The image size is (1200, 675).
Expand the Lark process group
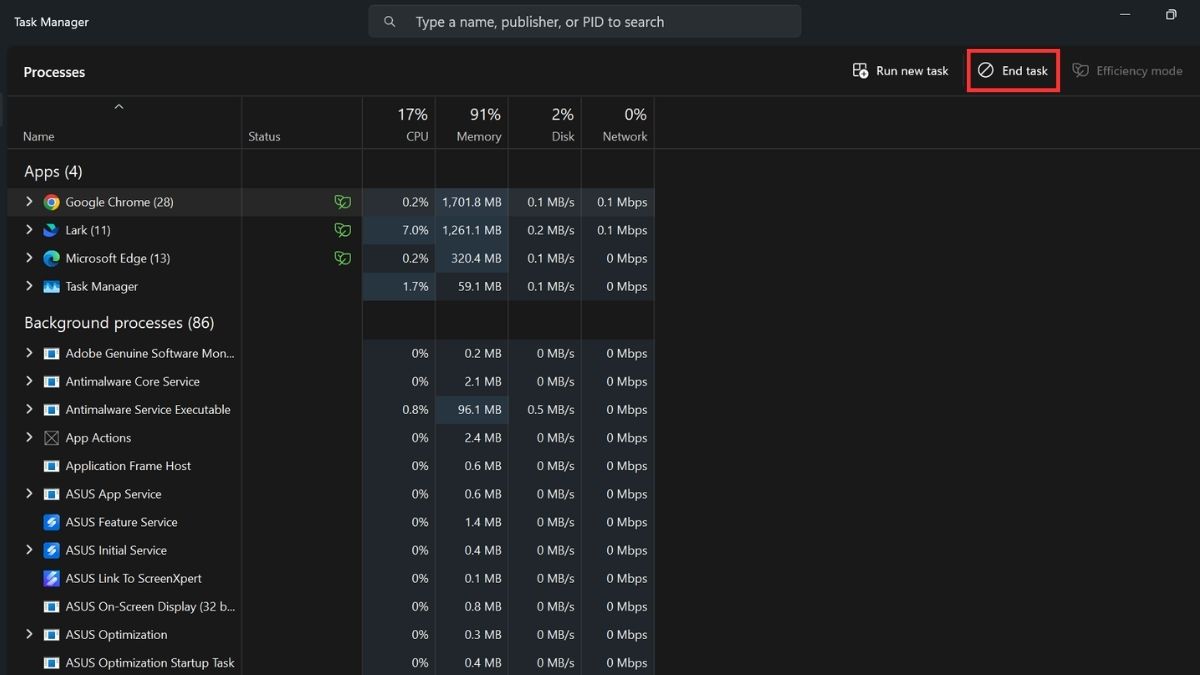29,230
